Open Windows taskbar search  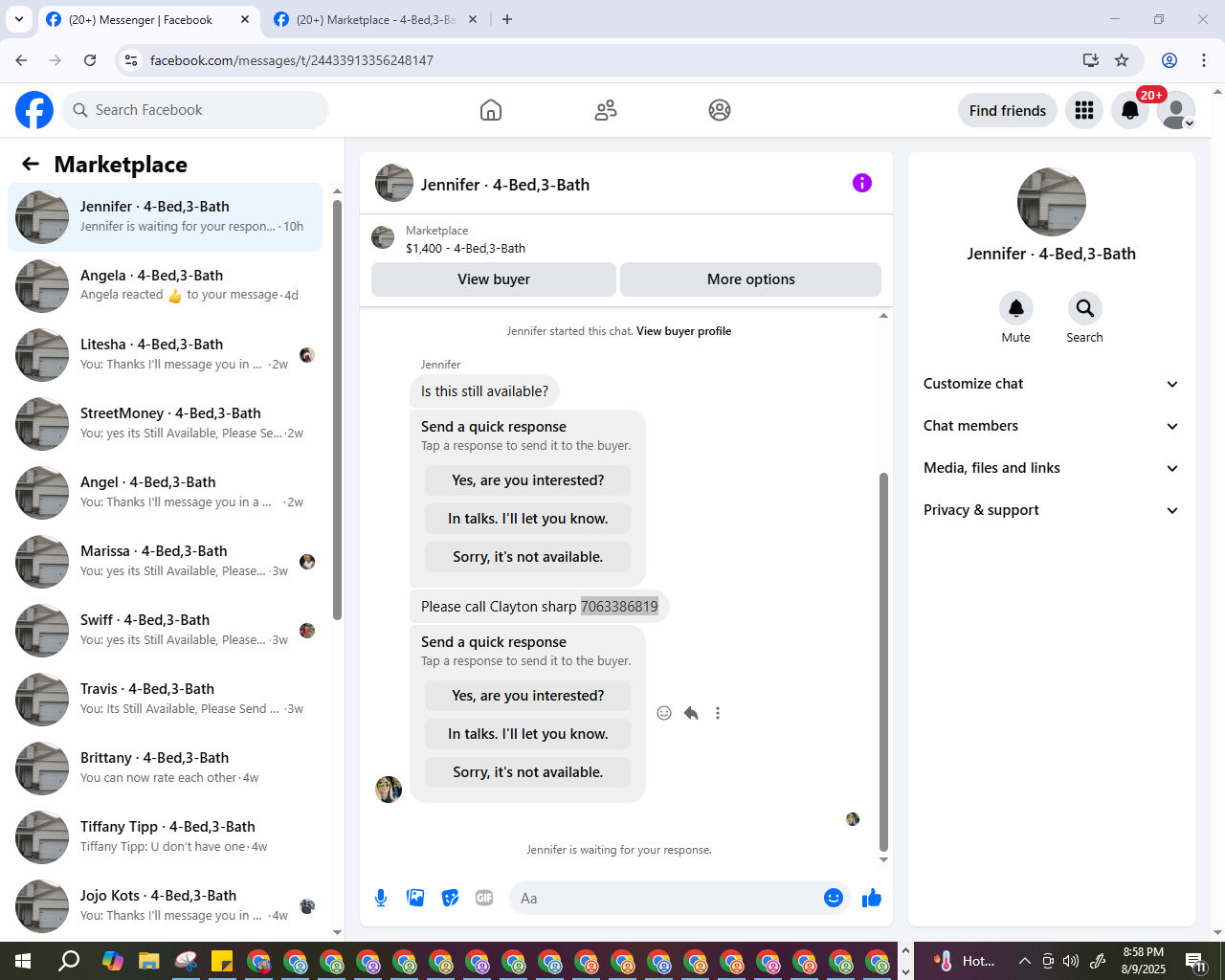click(x=69, y=961)
